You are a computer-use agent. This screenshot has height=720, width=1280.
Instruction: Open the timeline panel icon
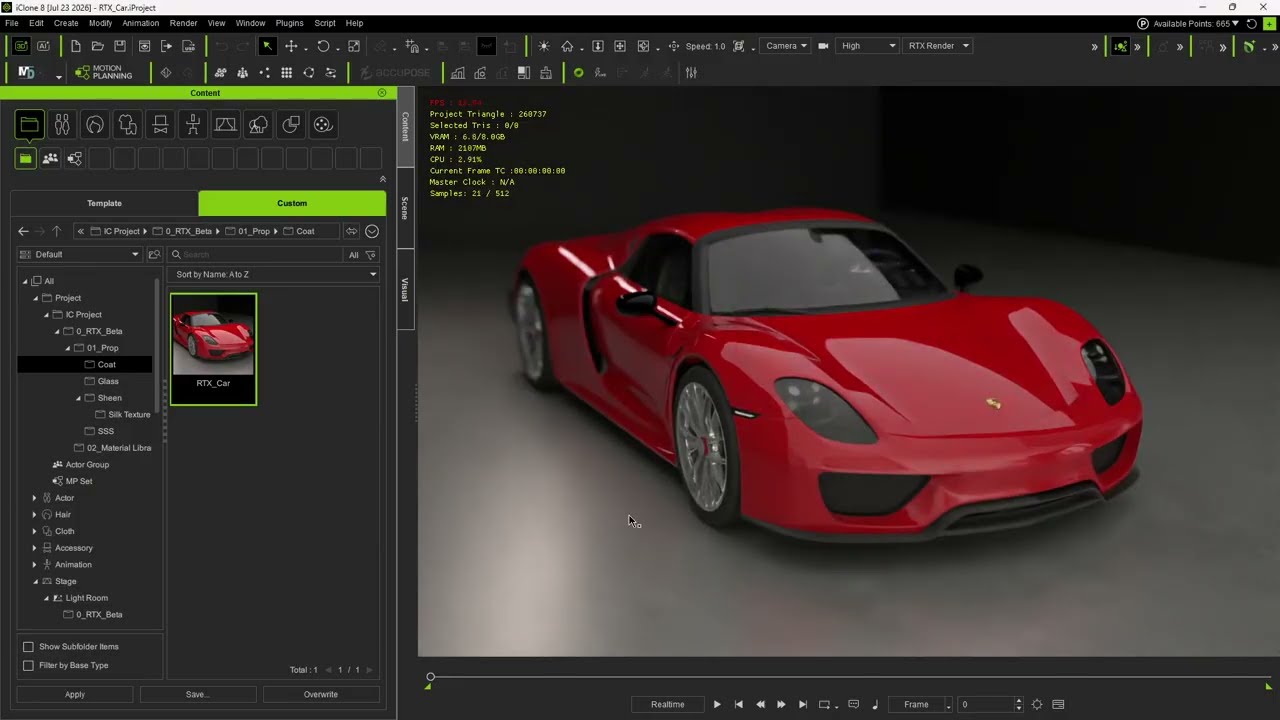(1058, 704)
